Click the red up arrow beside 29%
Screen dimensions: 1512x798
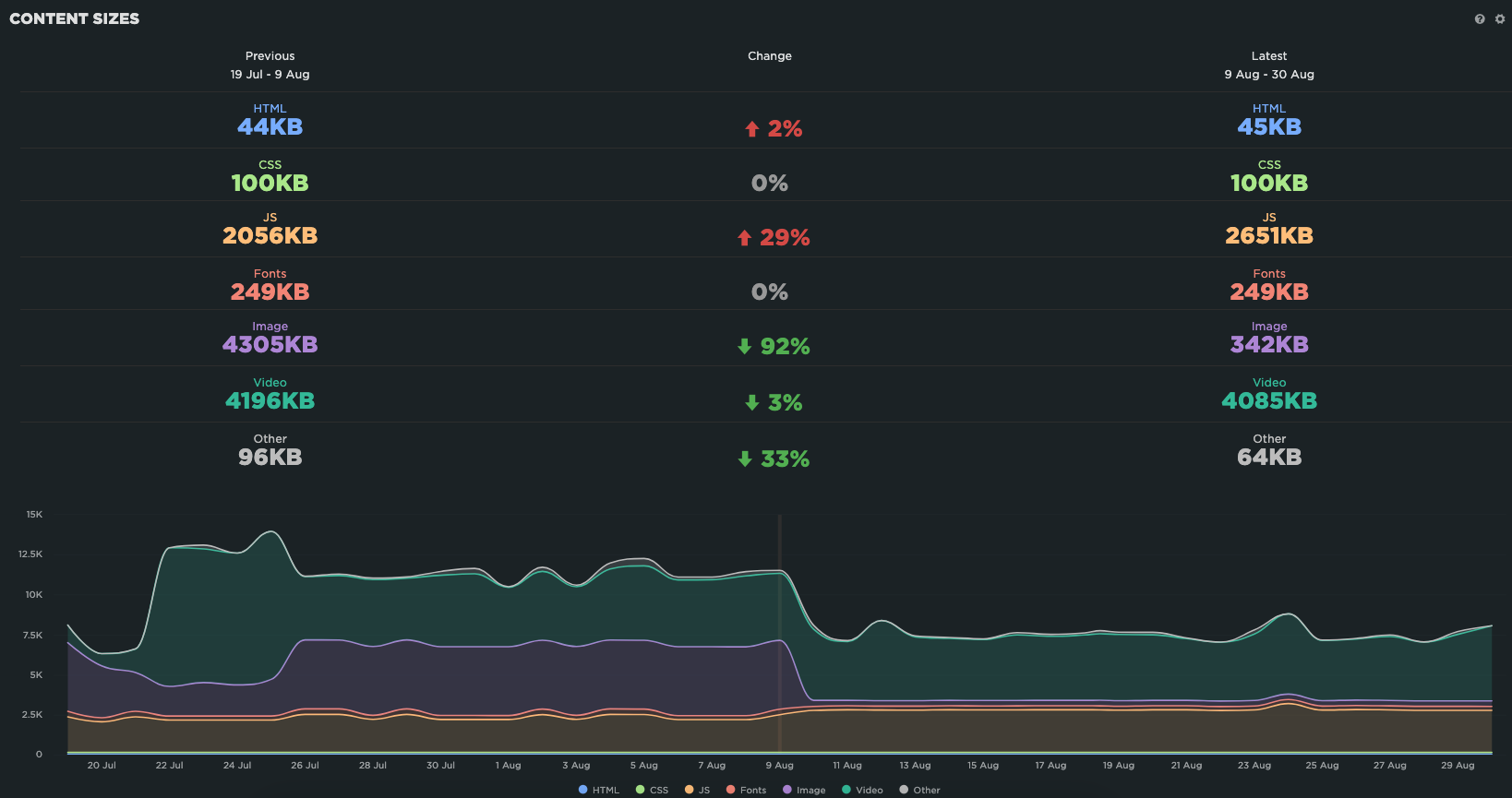pos(744,238)
